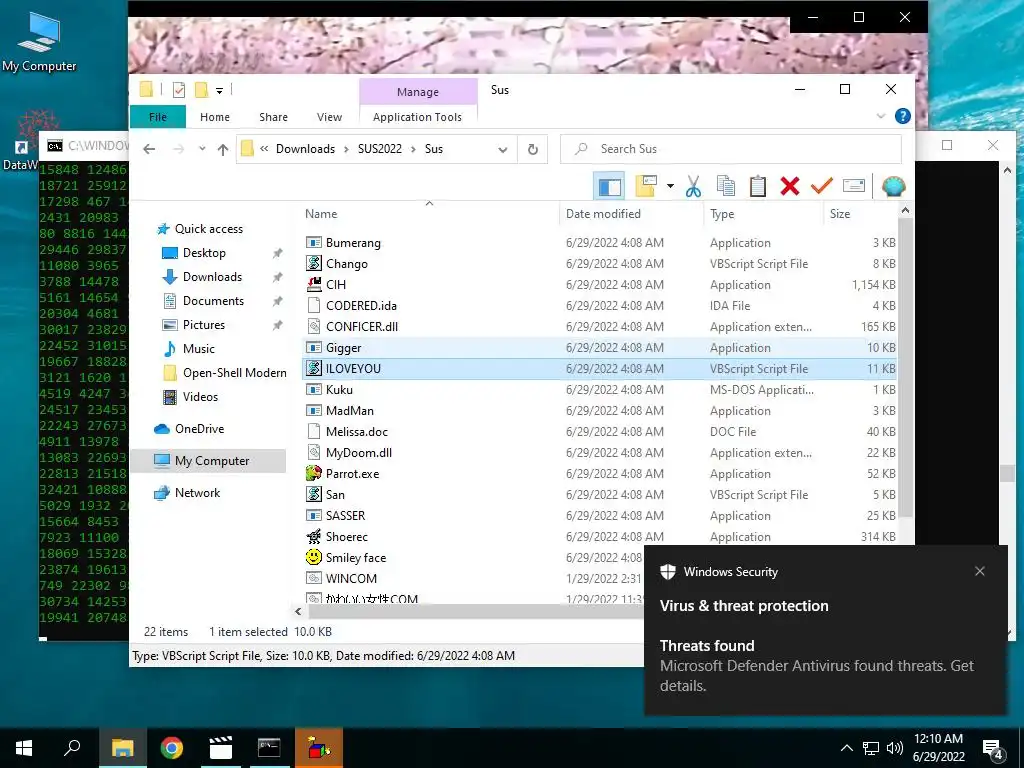Open the File ribbon tab

(x=158, y=117)
